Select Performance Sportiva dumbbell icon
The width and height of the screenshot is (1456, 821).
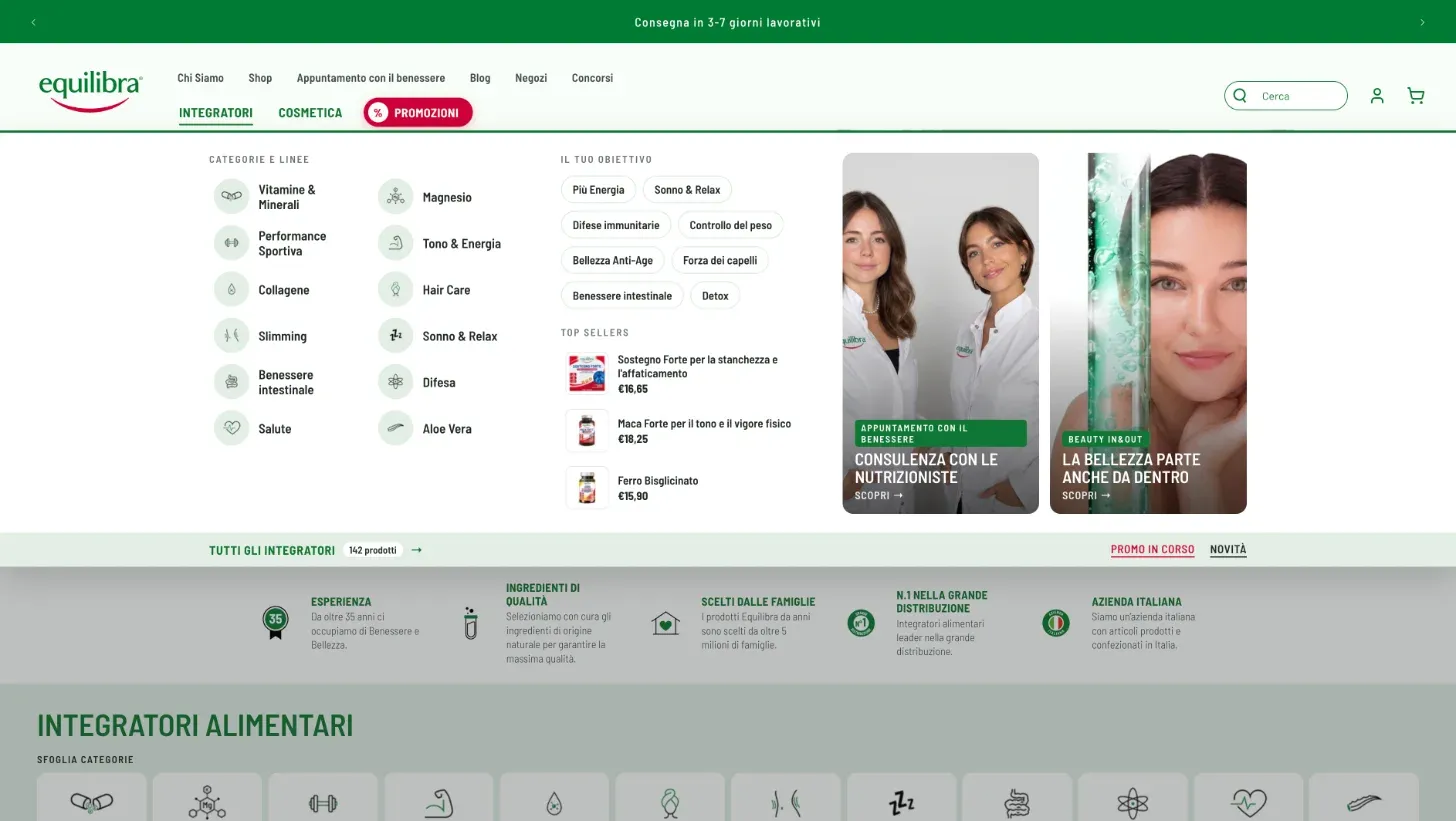point(231,243)
